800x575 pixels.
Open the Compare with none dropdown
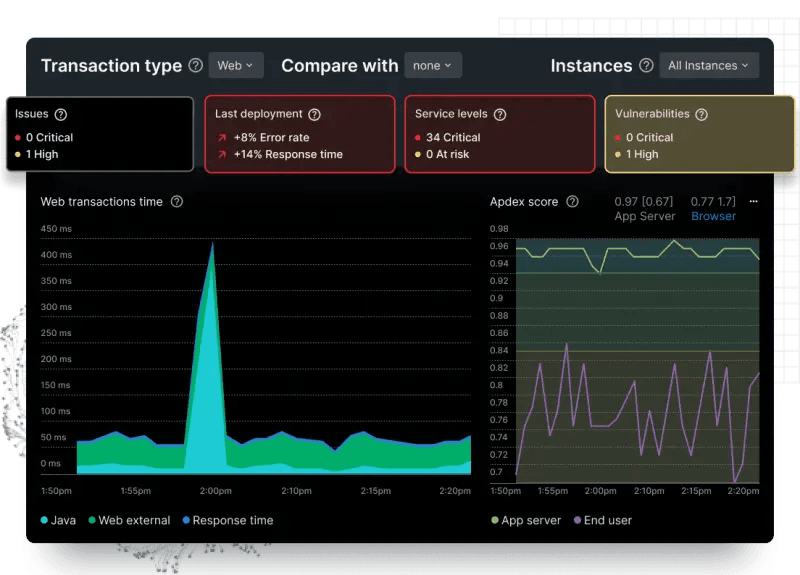(433, 65)
